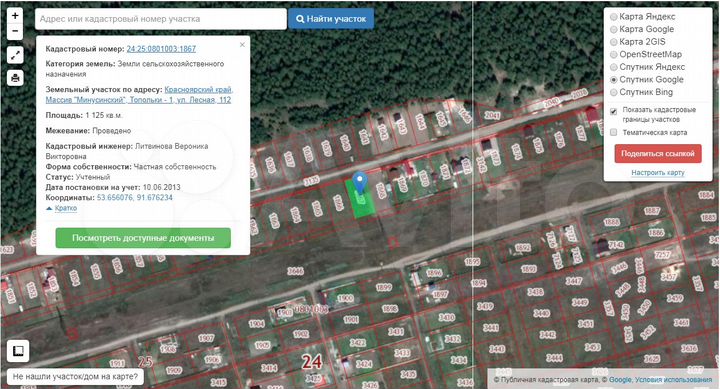720x389 pixels.
Task: Click parcel labeled 3457 on map
Action: pos(668,276)
